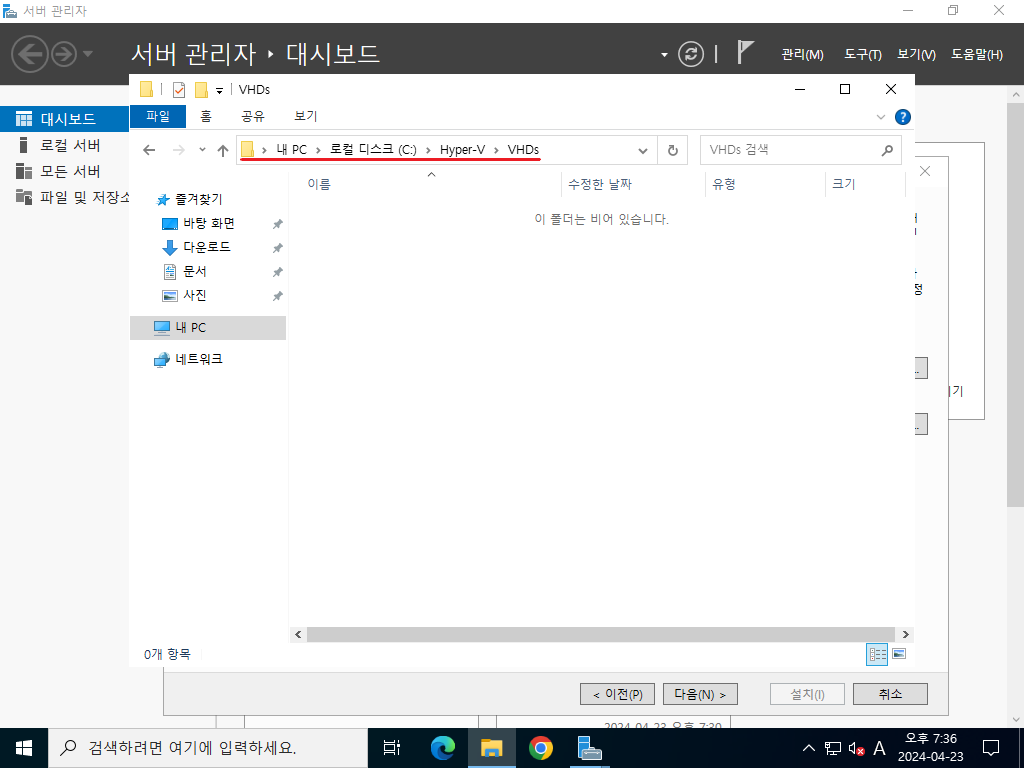The width and height of the screenshot is (1024, 768).
Task: Open the Windows Start menu
Action: 24,748
